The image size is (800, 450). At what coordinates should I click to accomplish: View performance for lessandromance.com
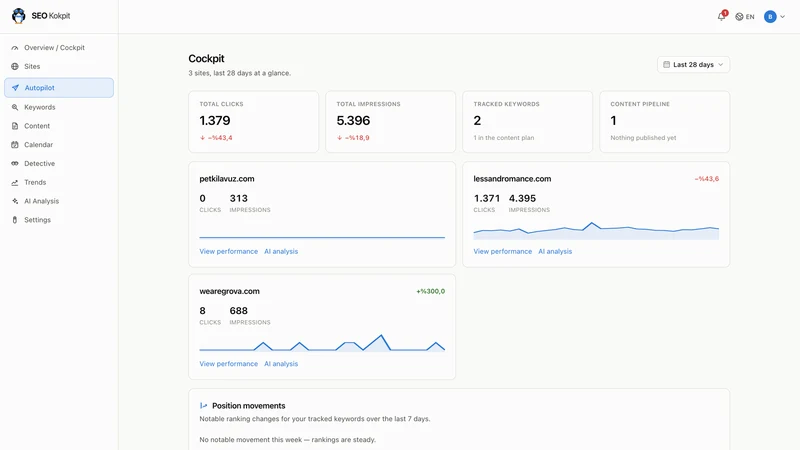click(x=503, y=252)
